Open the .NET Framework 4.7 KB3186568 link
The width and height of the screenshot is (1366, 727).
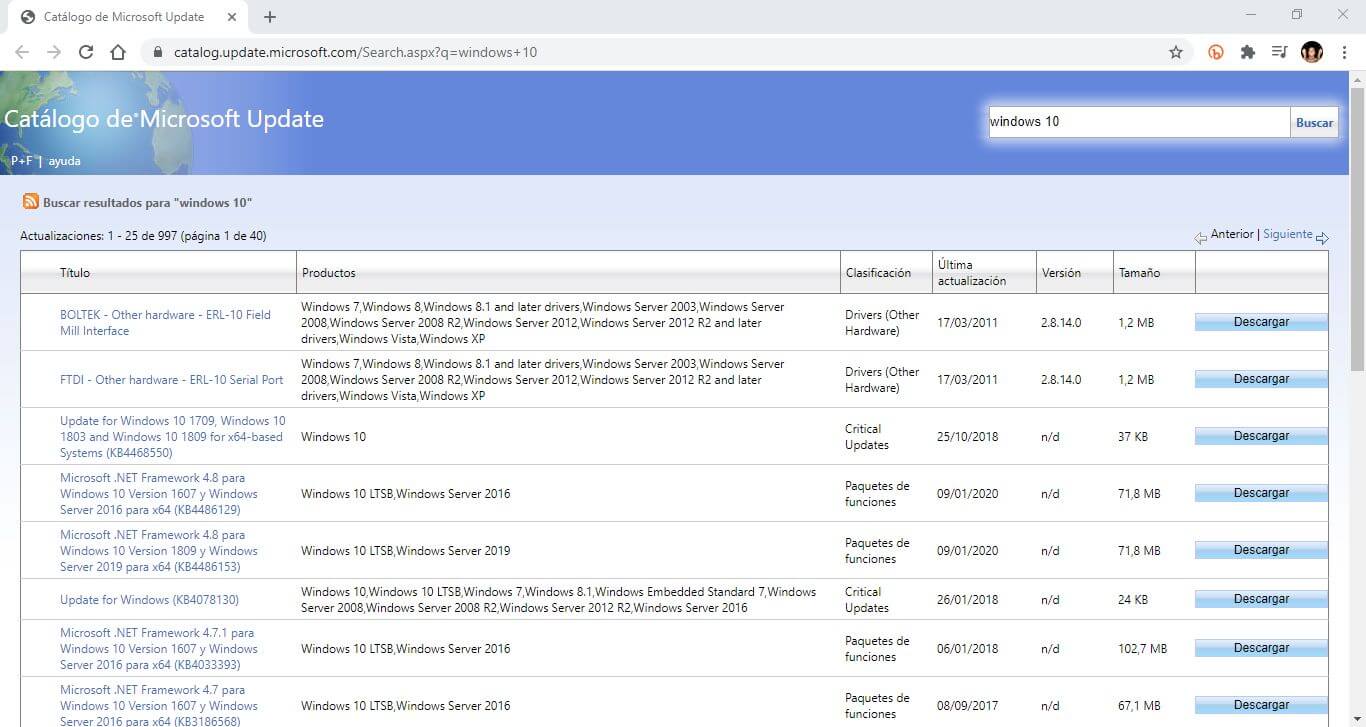coord(159,706)
